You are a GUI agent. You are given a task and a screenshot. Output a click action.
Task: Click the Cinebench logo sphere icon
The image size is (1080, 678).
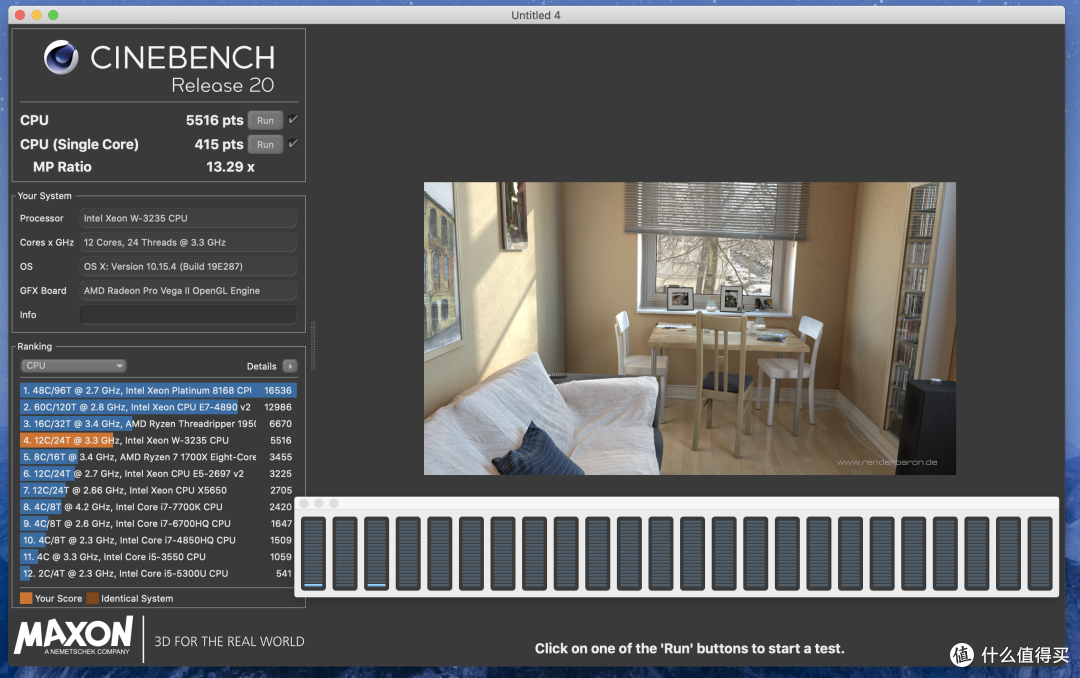(x=61, y=57)
